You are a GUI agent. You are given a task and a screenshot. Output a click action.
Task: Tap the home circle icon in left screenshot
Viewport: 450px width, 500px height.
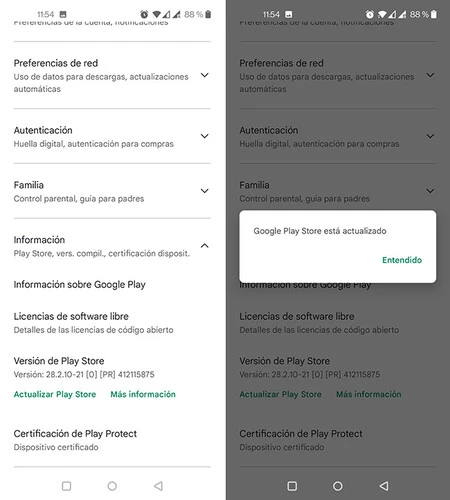pos(112,486)
